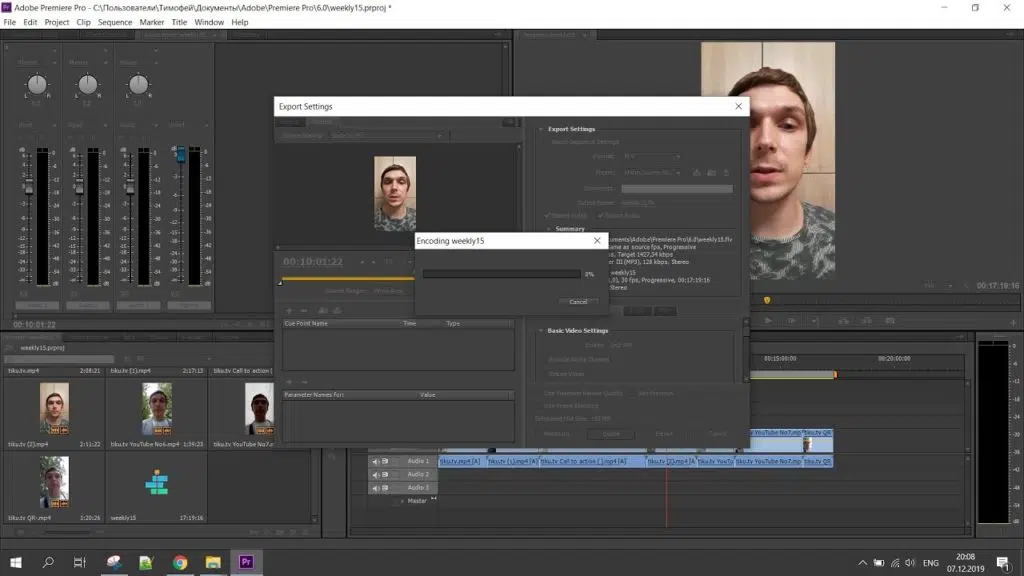Adjust first audio mixer pan knob
The height and width of the screenshot is (576, 1024).
tap(37, 84)
